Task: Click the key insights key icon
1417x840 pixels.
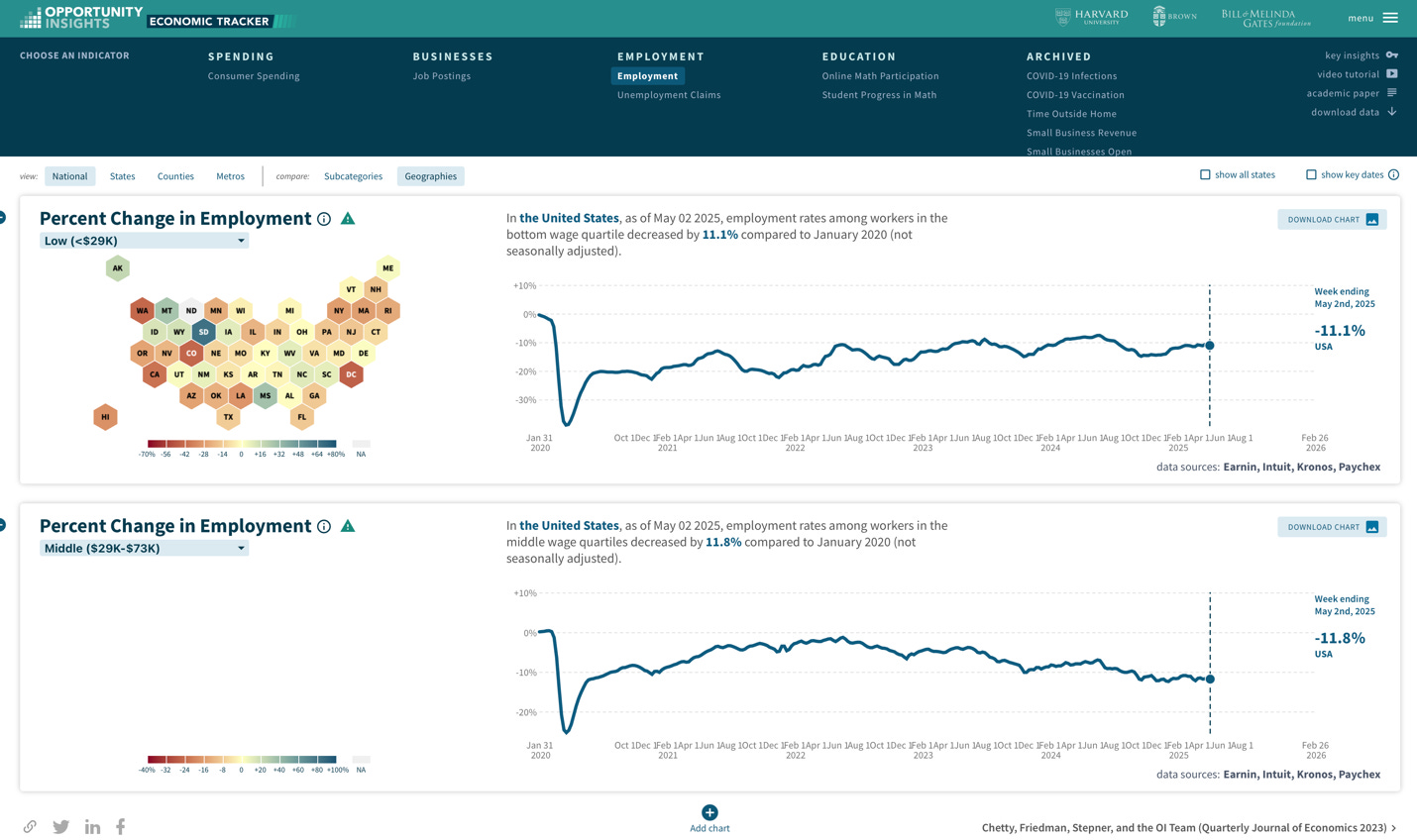Action: [x=1392, y=55]
